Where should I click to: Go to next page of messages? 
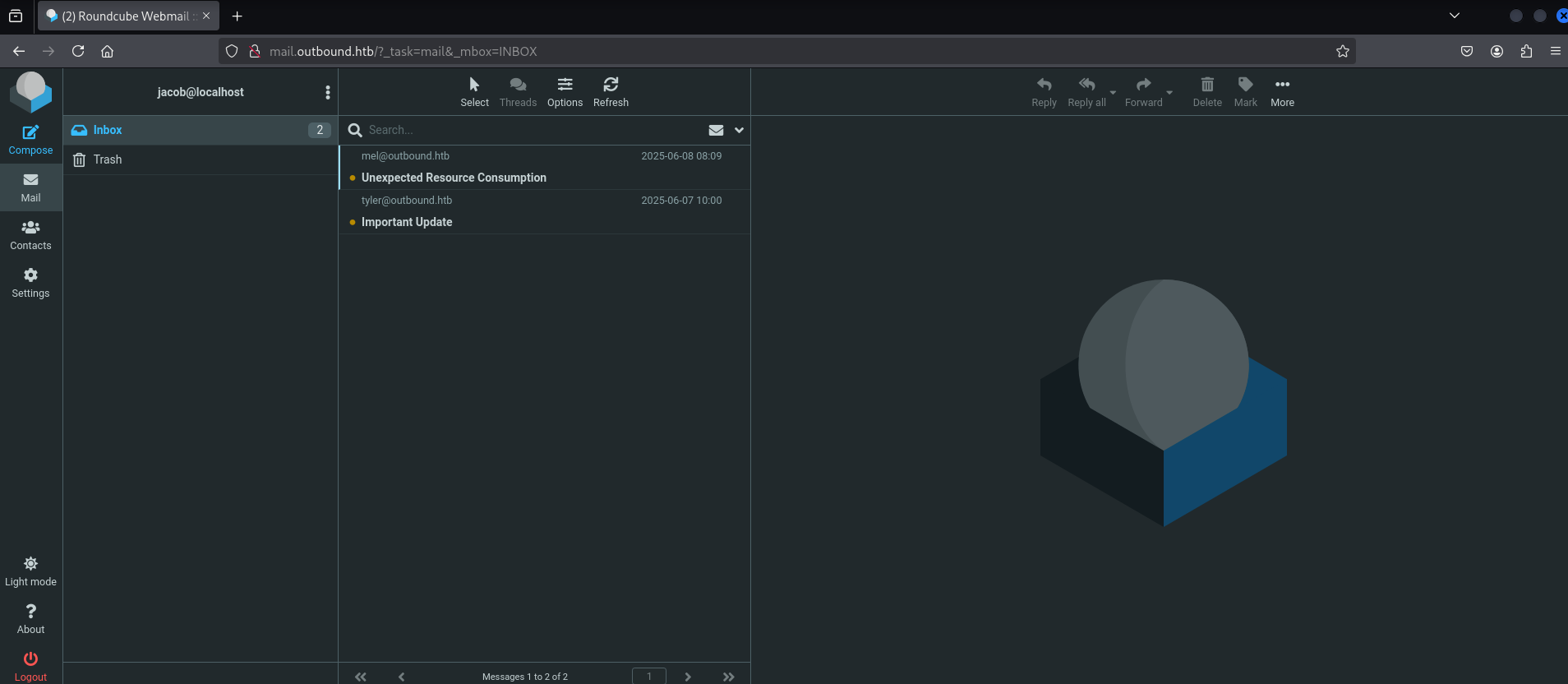point(688,676)
